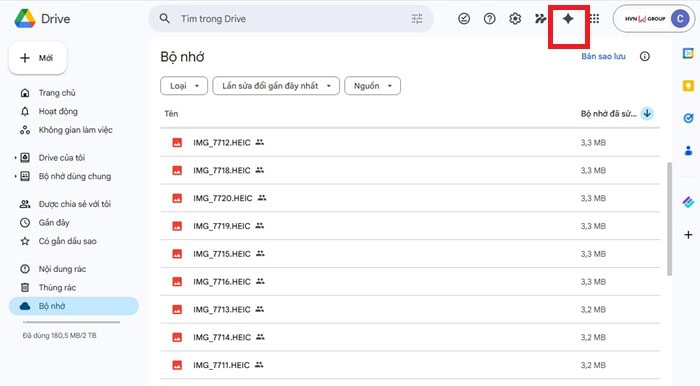Open Google Tasks side panel icon
The width and height of the screenshot is (700, 386).
tap(688, 118)
